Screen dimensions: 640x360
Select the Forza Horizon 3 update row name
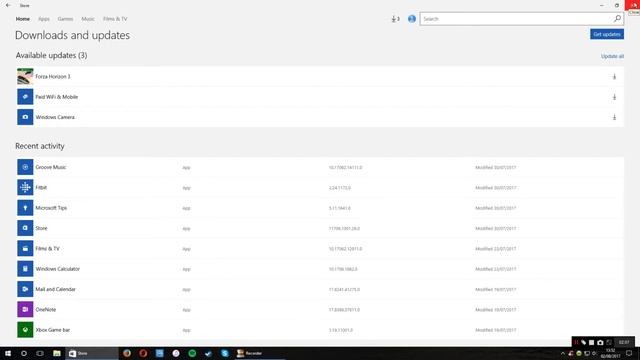click(53, 77)
